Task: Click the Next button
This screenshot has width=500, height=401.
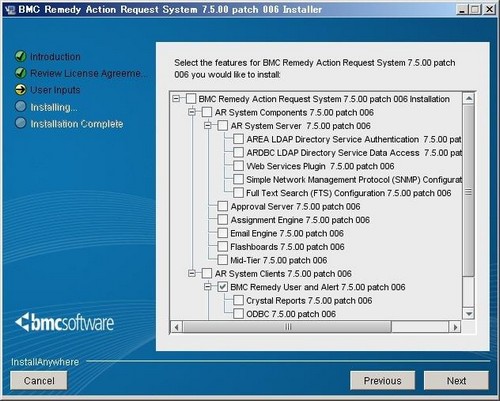Action: (456, 380)
